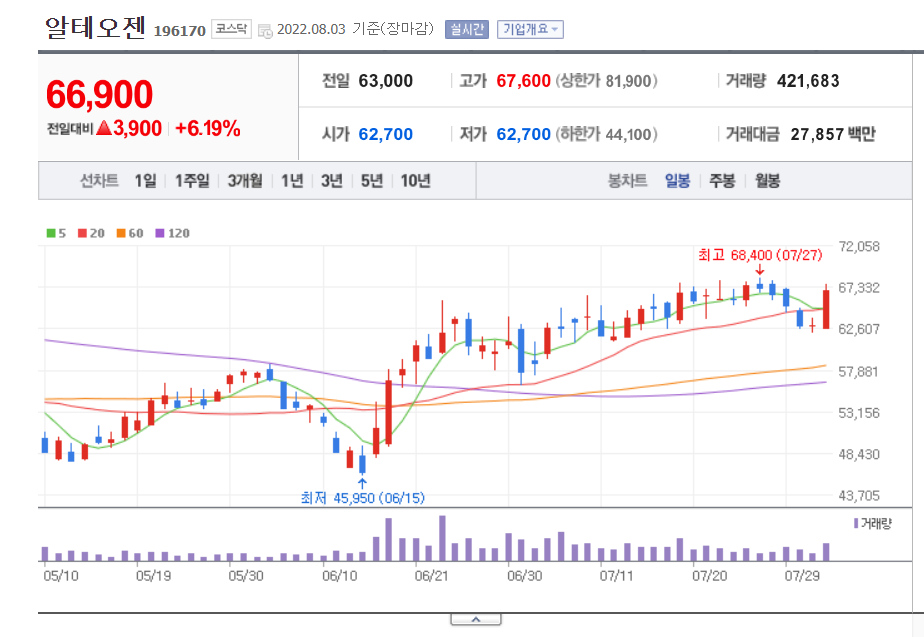Select the 1주일 line chart period

point(192,180)
